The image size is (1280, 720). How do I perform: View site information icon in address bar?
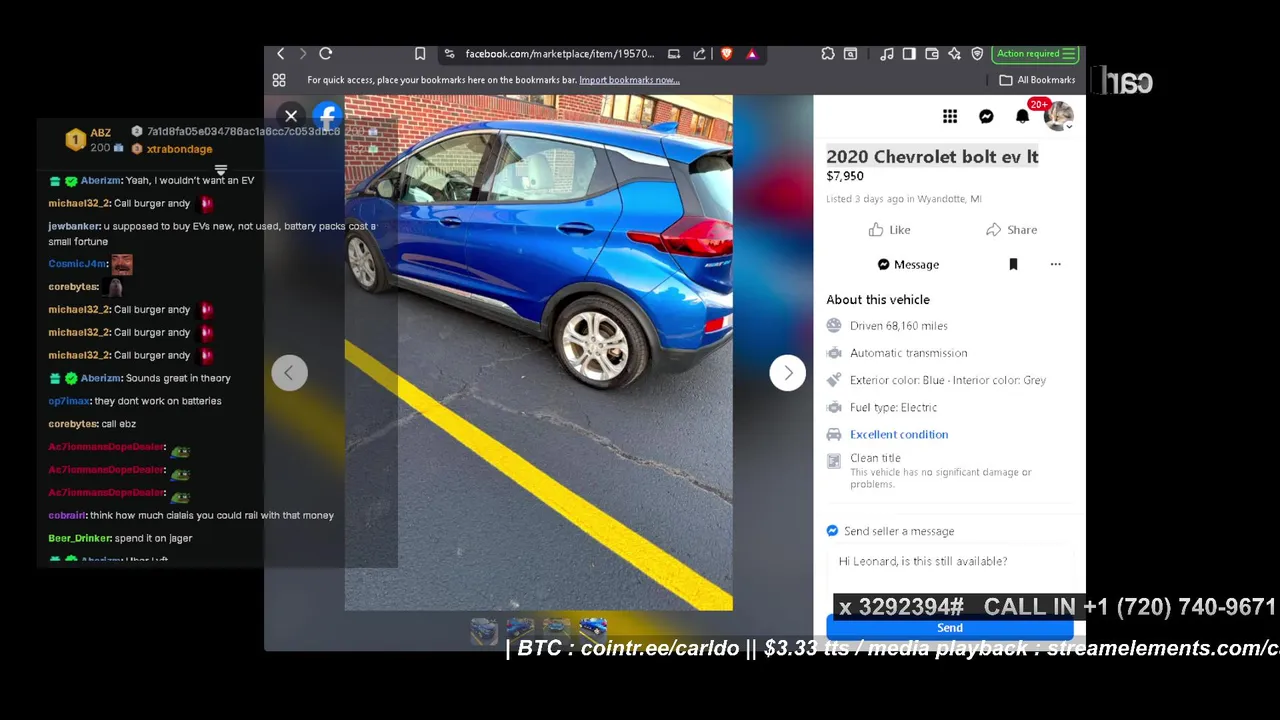[x=450, y=54]
